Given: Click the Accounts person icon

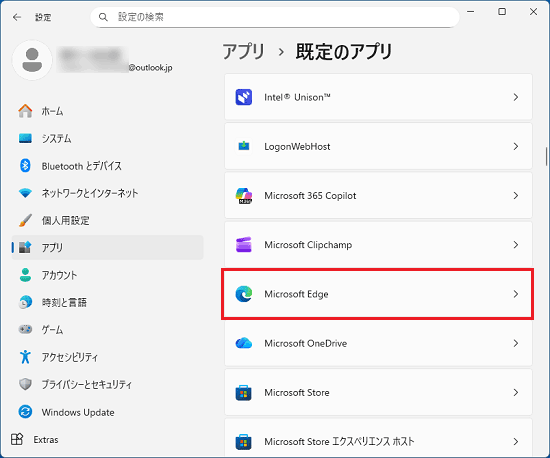Looking at the screenshot, I should click(x=25, y=275).
